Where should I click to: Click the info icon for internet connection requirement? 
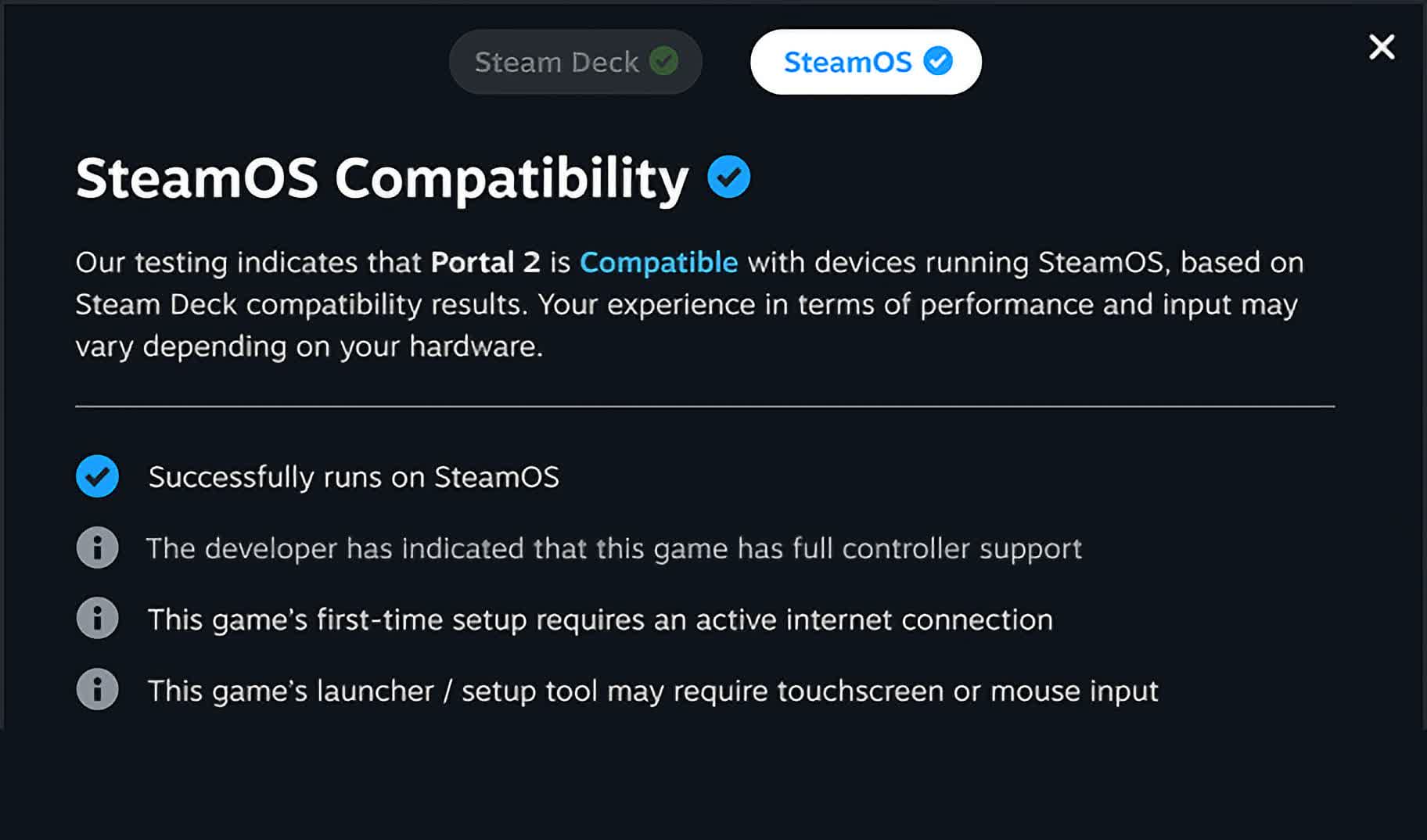click(97, 619)
